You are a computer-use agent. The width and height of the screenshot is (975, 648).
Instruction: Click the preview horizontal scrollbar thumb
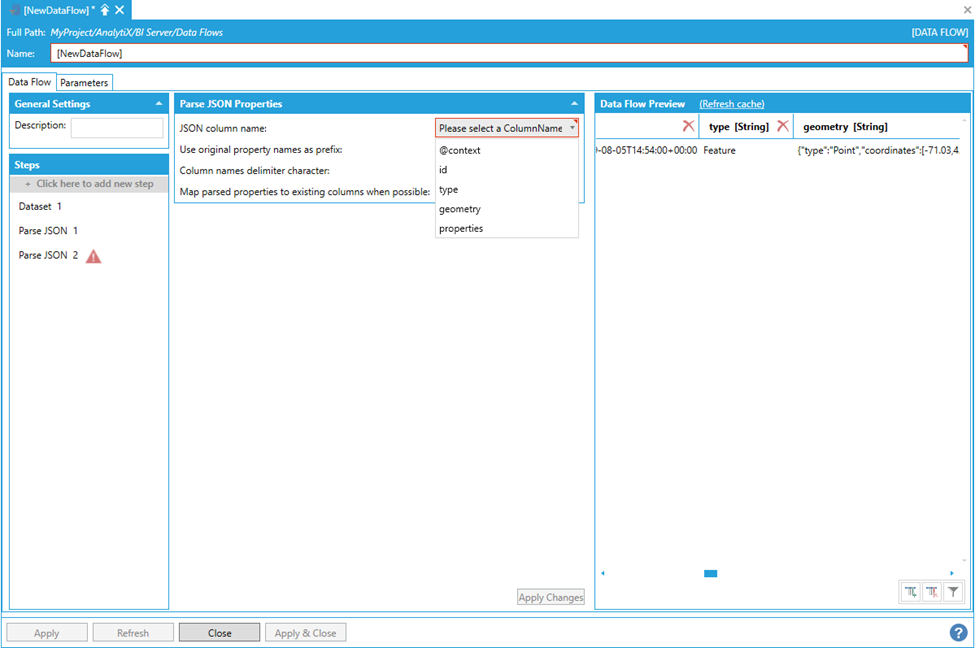pyautogui.click(x=710, y=573)
